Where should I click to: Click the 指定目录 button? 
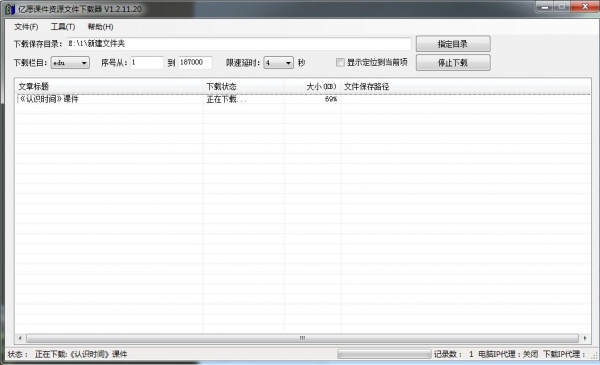pos(453,44)
